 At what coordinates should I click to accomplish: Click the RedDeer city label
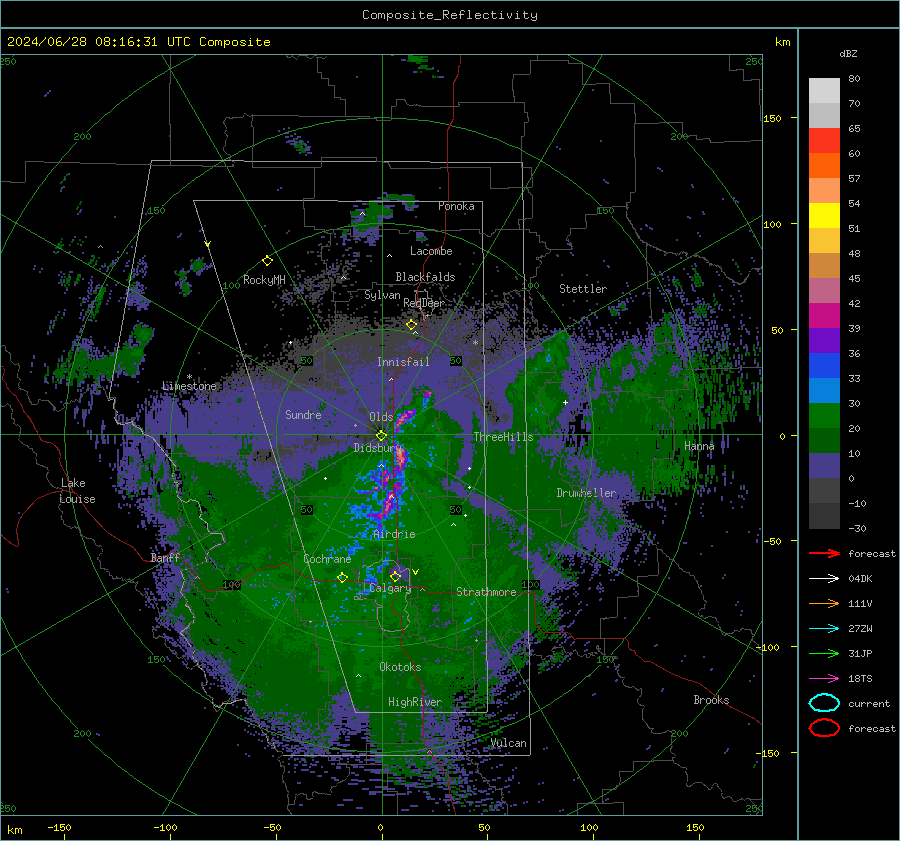[424, 303]
